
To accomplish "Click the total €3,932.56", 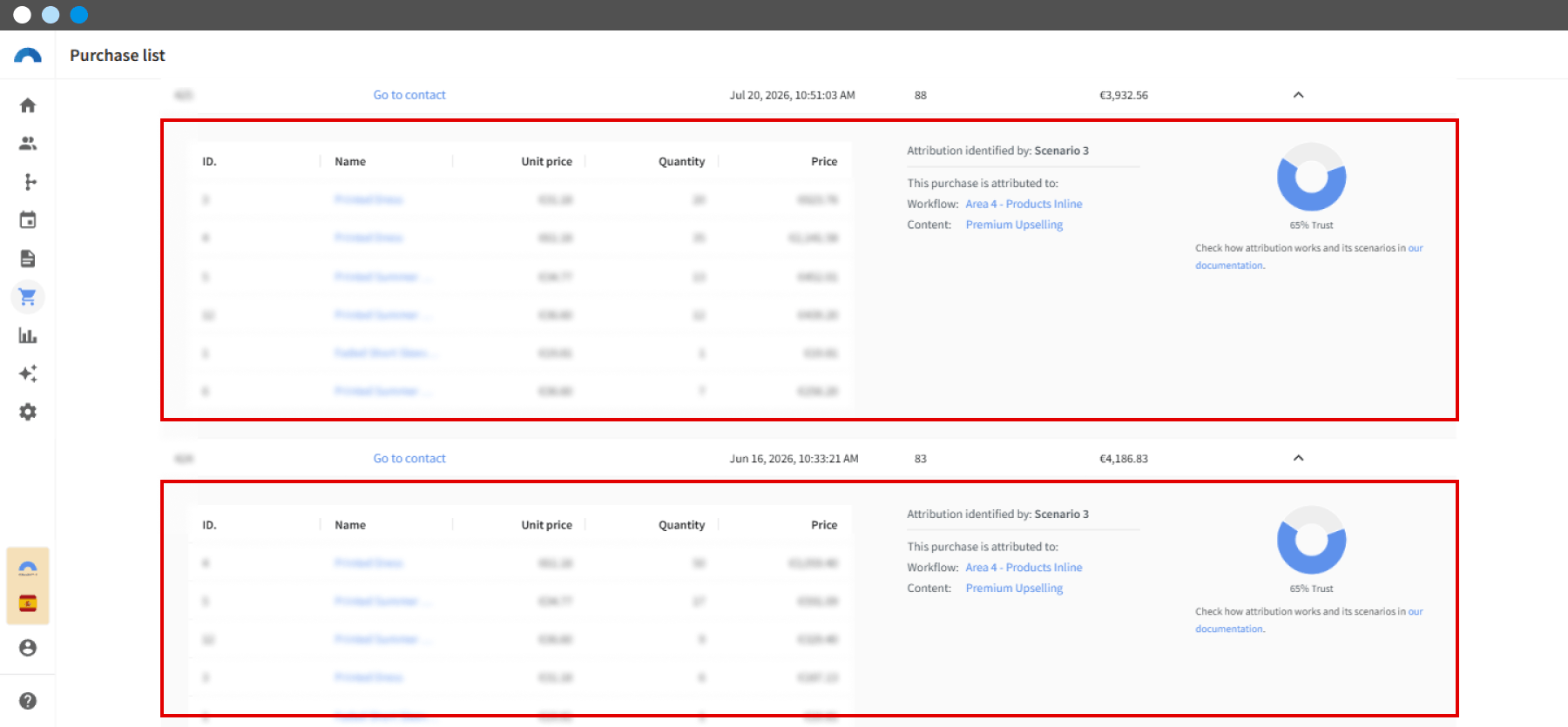I will 1124,95.
